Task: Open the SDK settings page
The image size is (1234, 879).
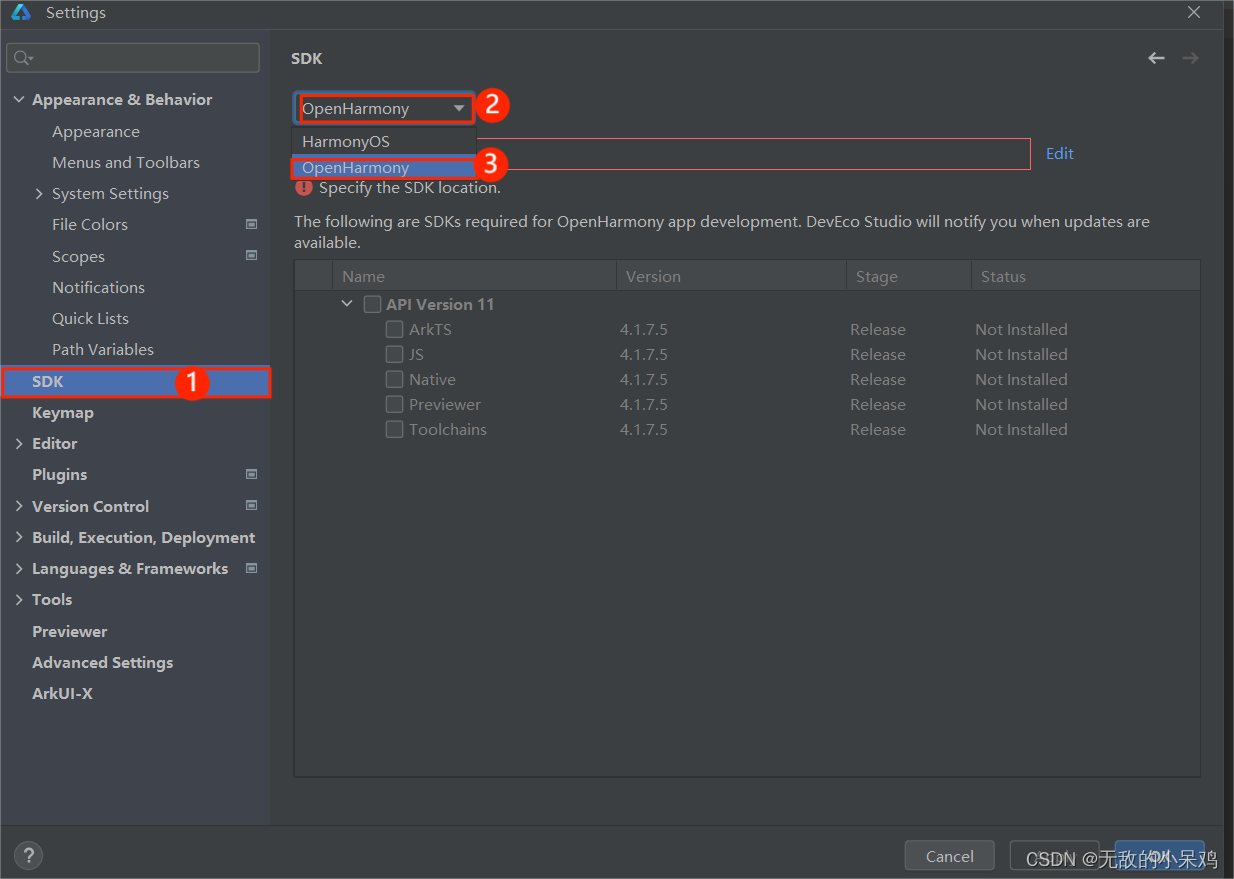Action: (136, 382)
